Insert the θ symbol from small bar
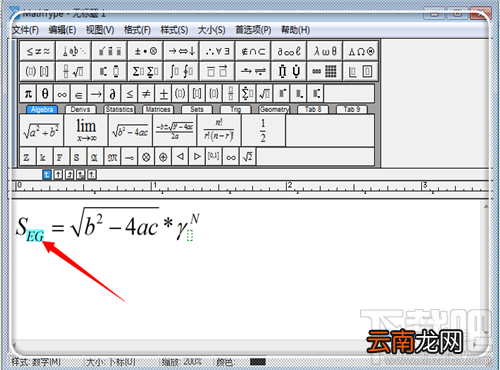Screen dimensions: 500x370 pyautogui.click(x=45, y=94)
